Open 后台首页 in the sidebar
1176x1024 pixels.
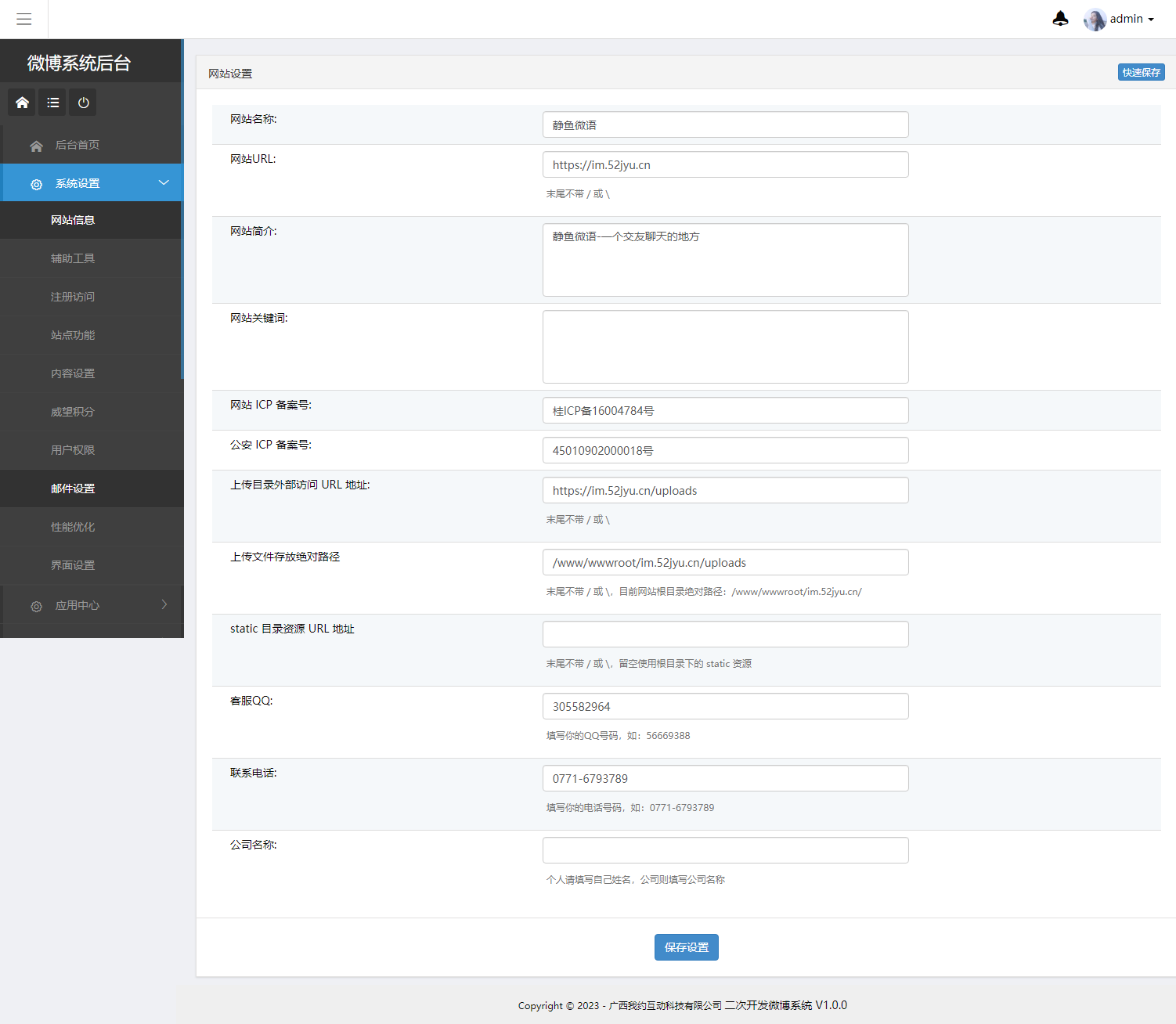point(77,145)
